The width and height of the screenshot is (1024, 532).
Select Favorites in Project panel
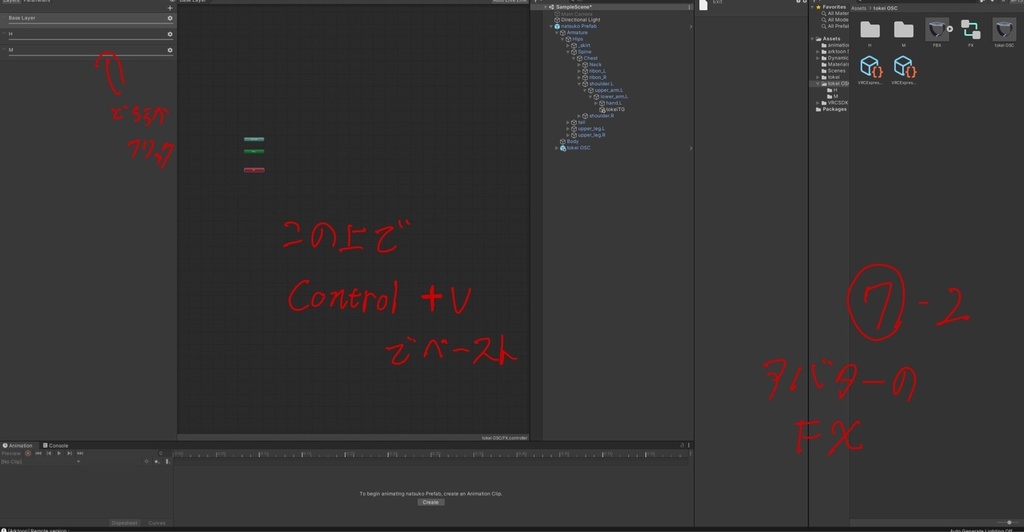point(834,7)
